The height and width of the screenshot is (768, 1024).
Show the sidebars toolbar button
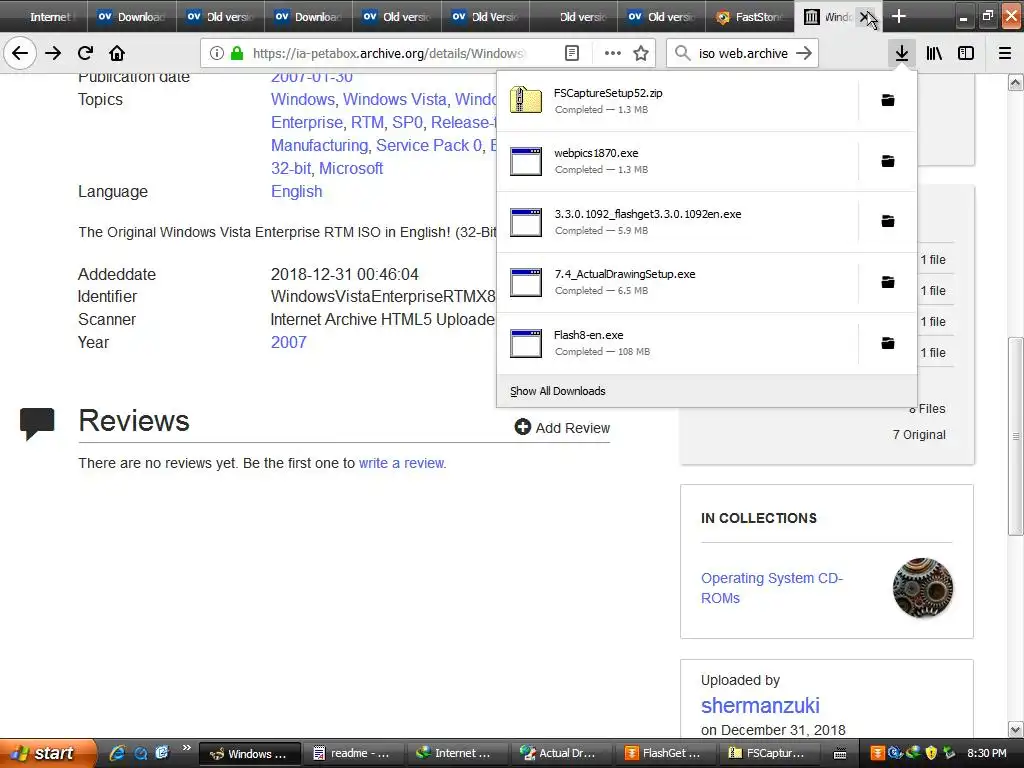(966, 53)
